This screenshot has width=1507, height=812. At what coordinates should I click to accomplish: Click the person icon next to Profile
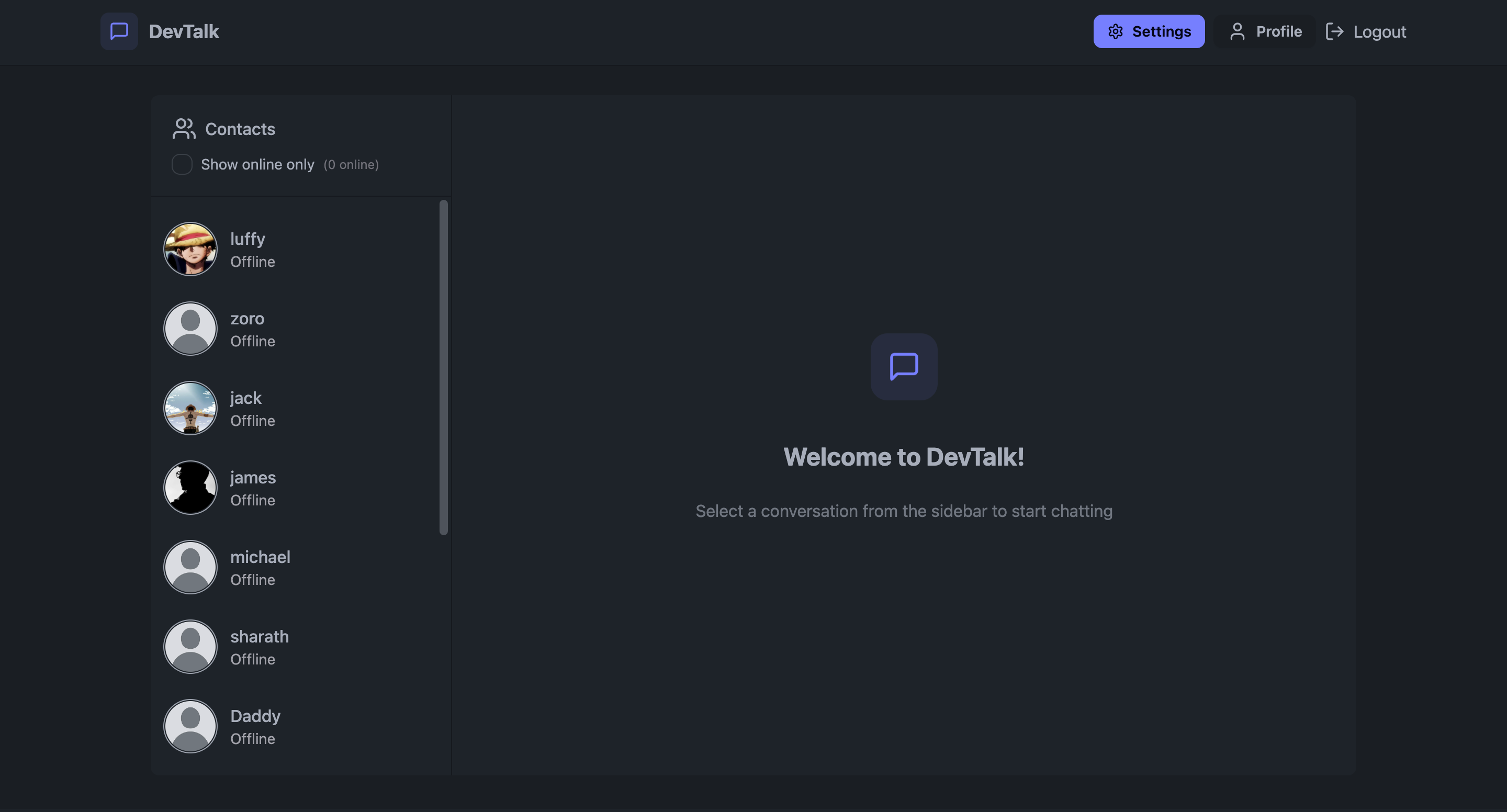coord(1238,31)
